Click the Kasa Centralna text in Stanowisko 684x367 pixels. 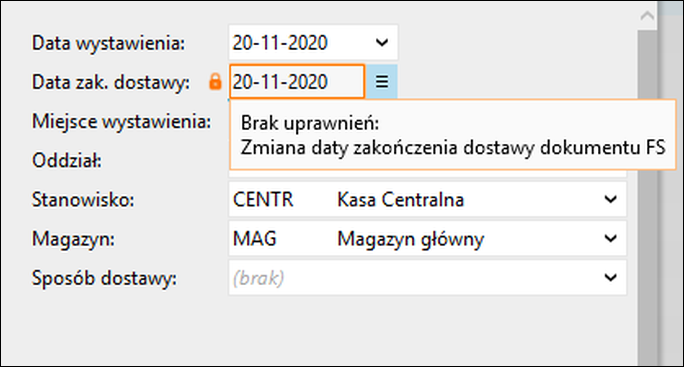pyautogui.click(x=400, y=200)
